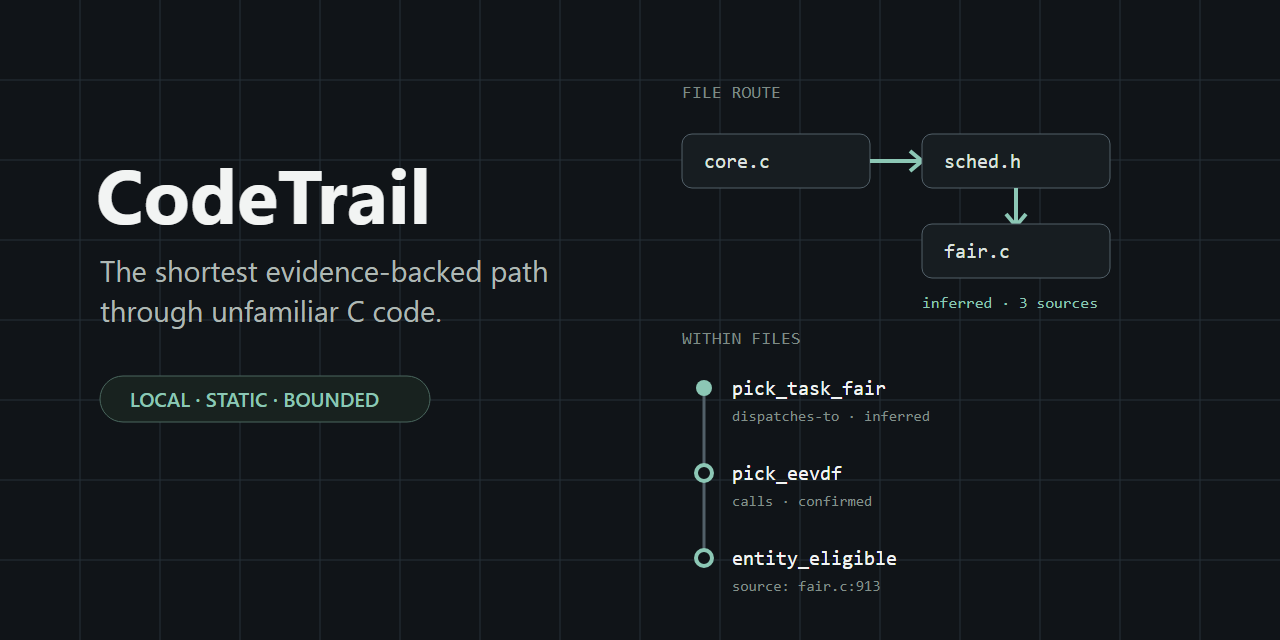1280x640 pixels.
Task: Click the WITHIN FILES heading
Action: click(x=741, y=339)
